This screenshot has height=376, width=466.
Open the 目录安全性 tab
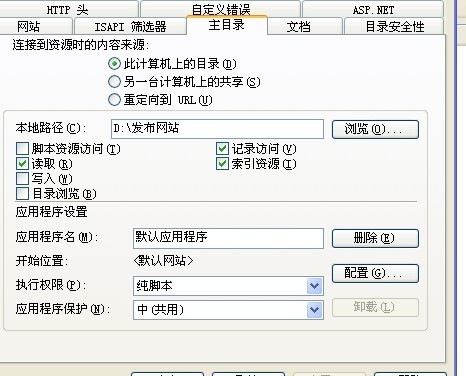tap(394, 26)
